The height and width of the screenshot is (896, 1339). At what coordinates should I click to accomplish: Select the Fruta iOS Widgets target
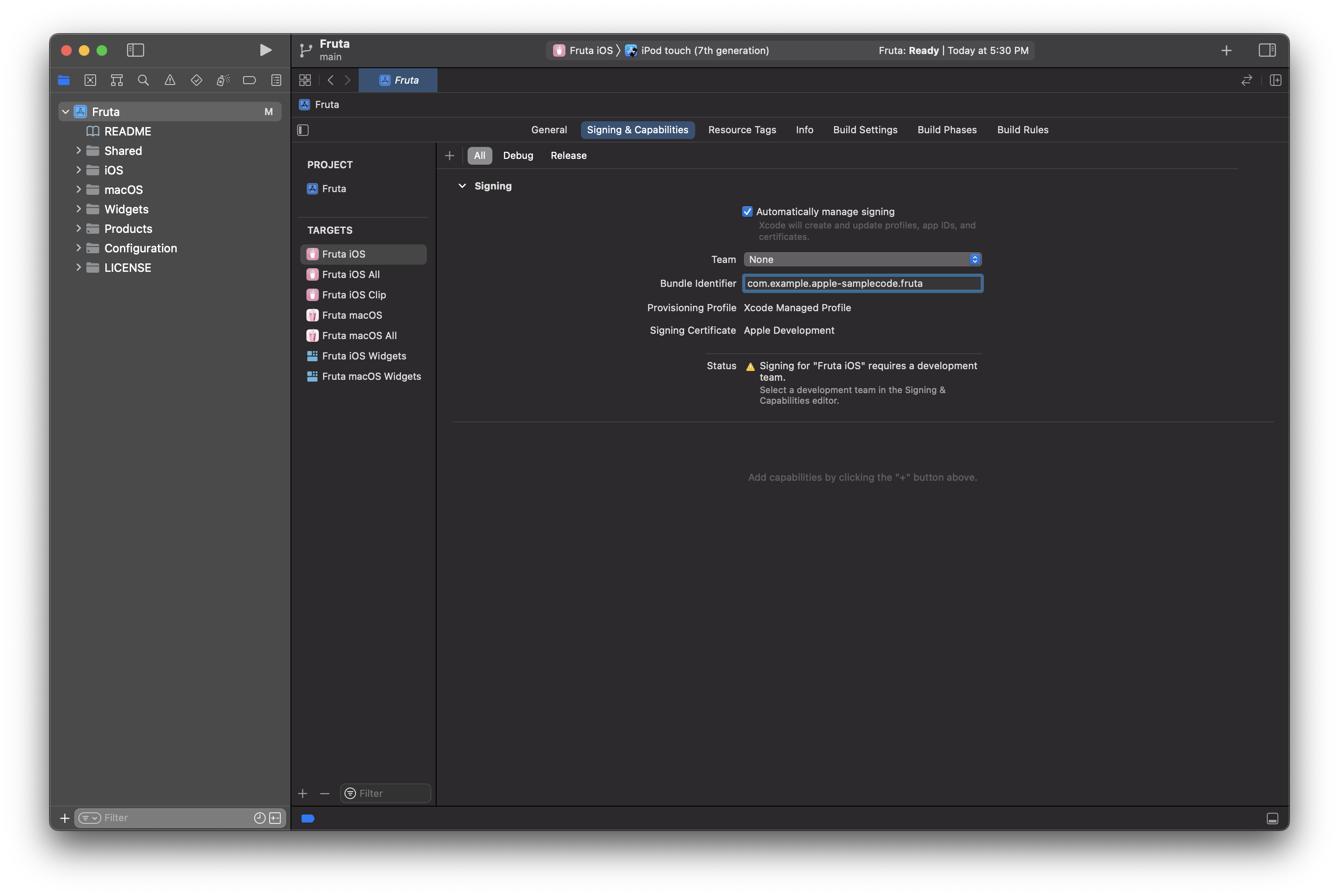(x=364, y=356)
